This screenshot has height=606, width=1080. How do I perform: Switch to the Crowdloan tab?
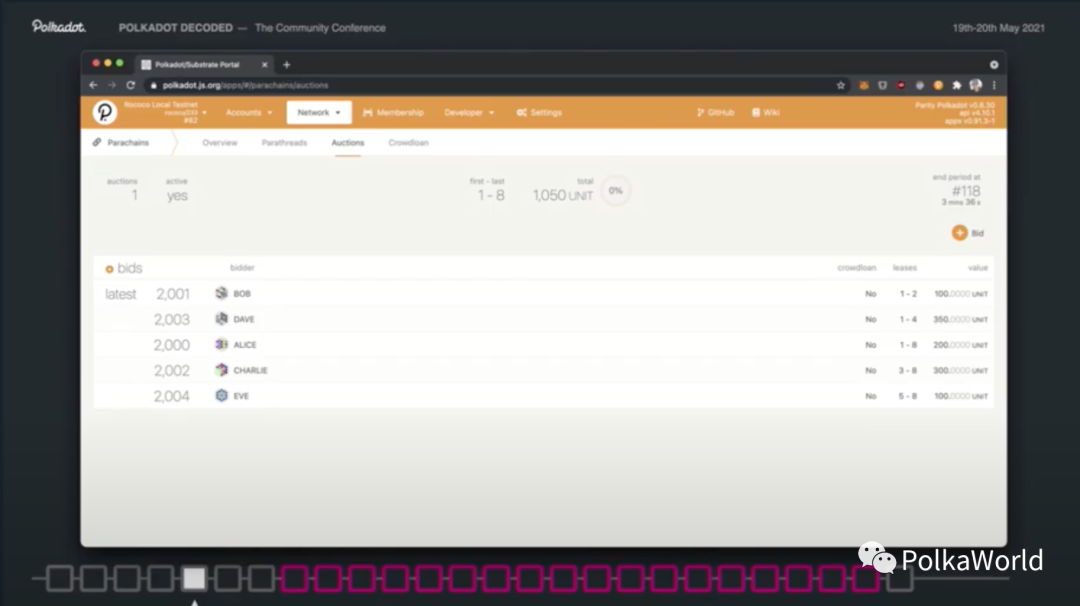coord(408,143)
